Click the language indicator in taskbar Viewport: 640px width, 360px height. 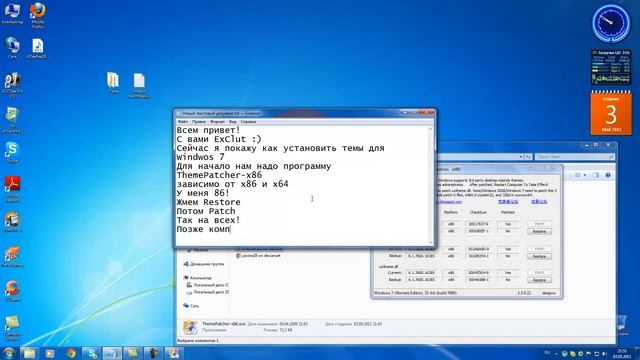(x=547, y=353)
